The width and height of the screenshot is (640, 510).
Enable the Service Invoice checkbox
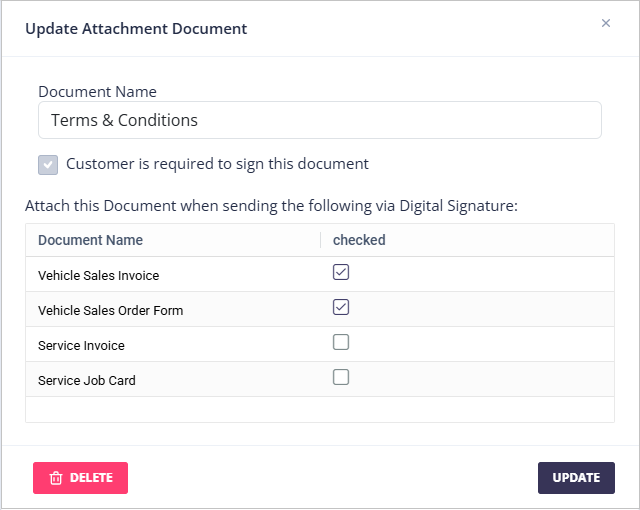[341, 342]
